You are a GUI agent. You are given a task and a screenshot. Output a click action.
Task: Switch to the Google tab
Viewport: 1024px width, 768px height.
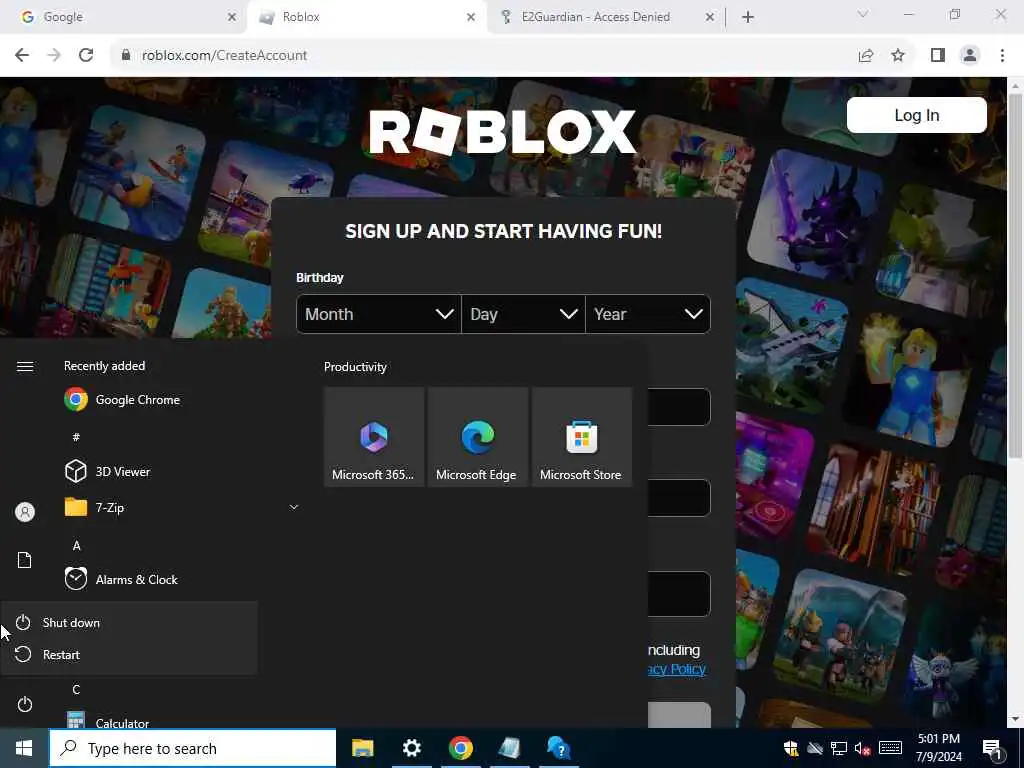[x=124, y=17]
